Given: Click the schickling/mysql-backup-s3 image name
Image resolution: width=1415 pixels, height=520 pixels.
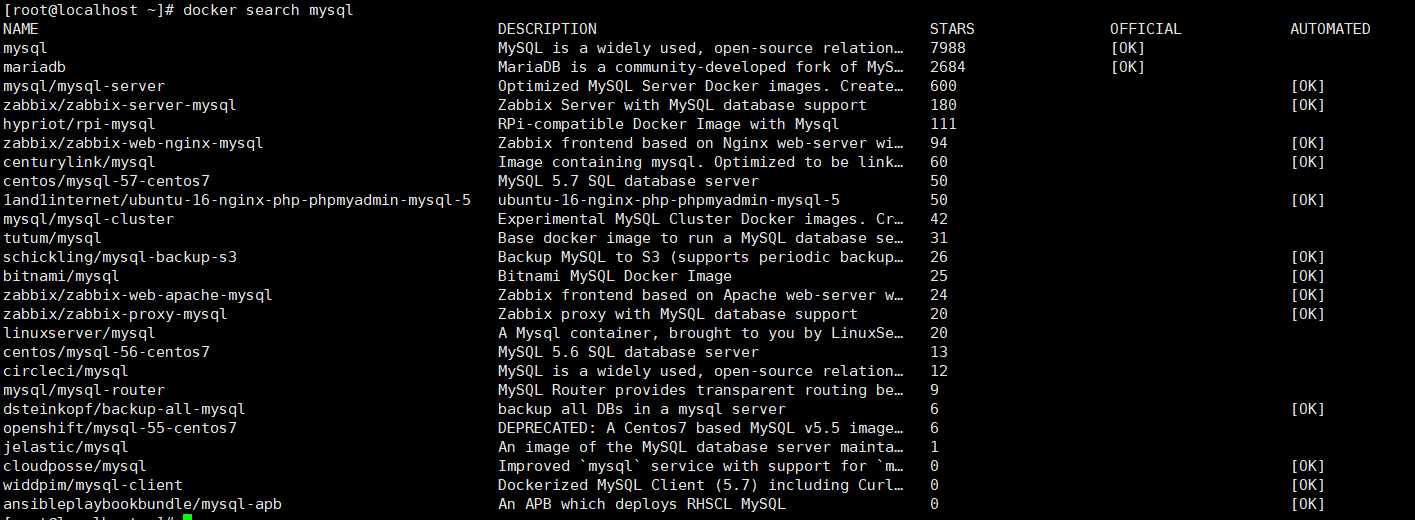Looking at the screenshot, I should coord(120,257).
